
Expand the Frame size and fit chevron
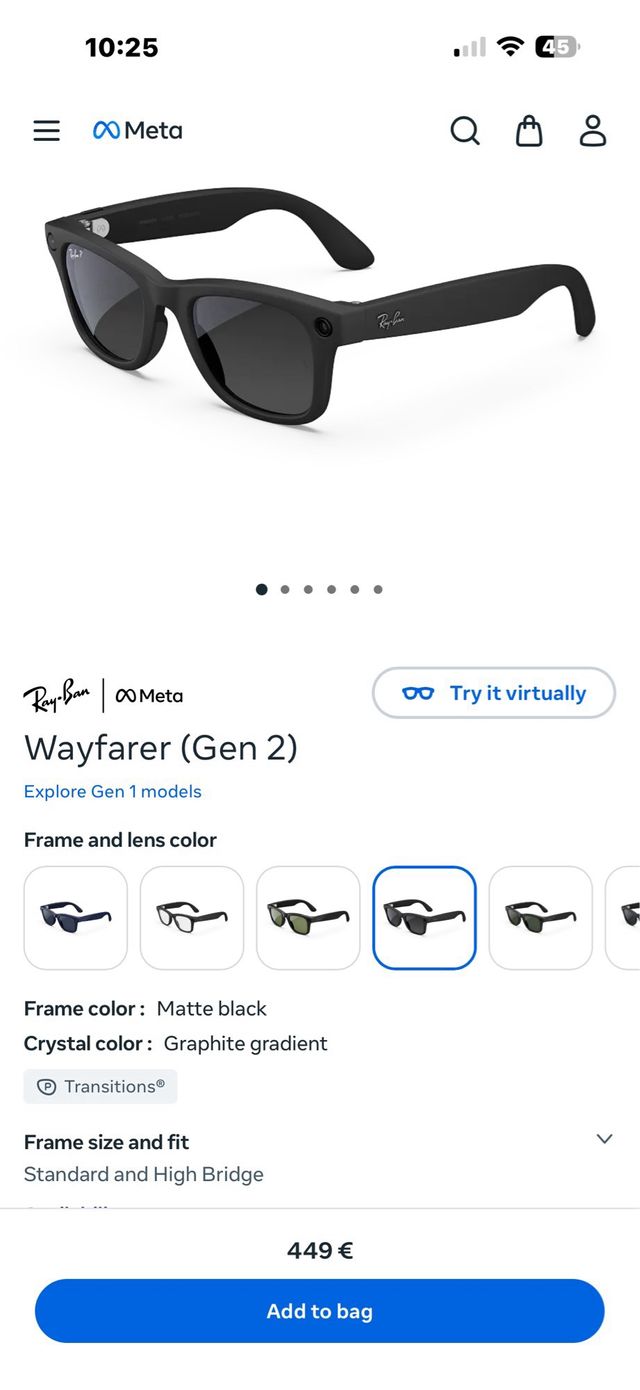pyautogui.click(x=604, y=1139)
